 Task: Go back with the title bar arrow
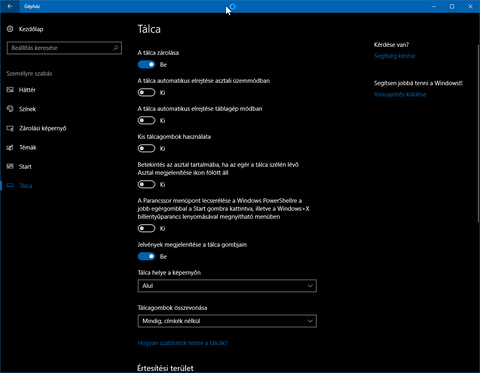click(10, 6)
